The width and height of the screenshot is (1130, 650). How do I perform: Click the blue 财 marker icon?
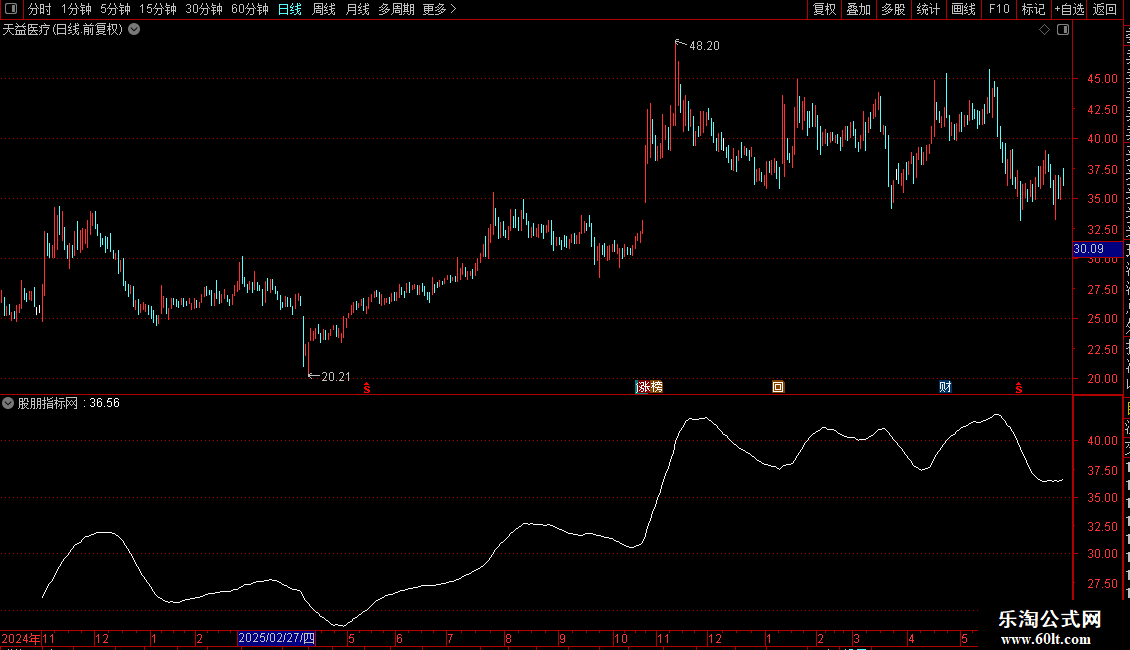click(946, 387)
